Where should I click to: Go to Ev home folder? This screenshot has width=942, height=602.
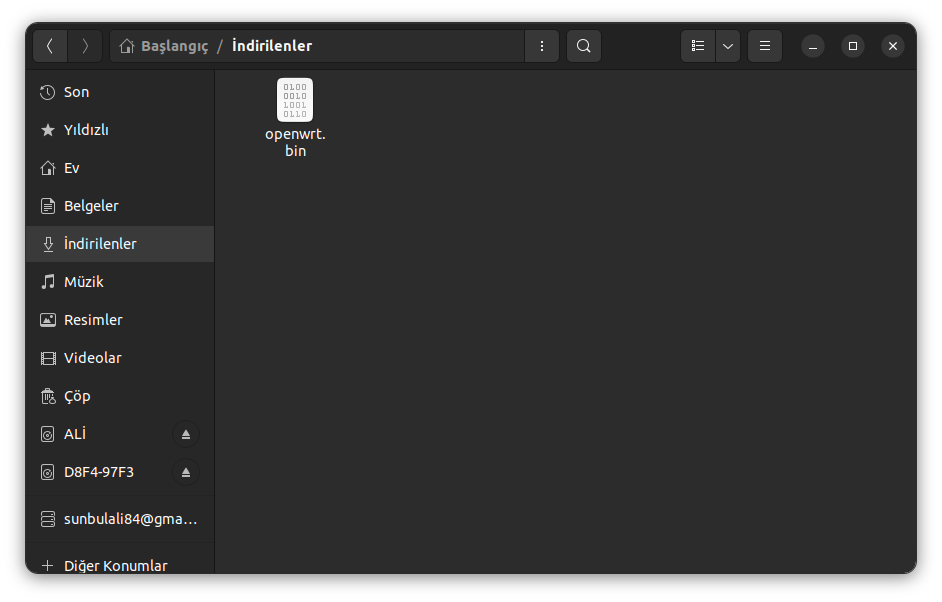tap(120, 168)
